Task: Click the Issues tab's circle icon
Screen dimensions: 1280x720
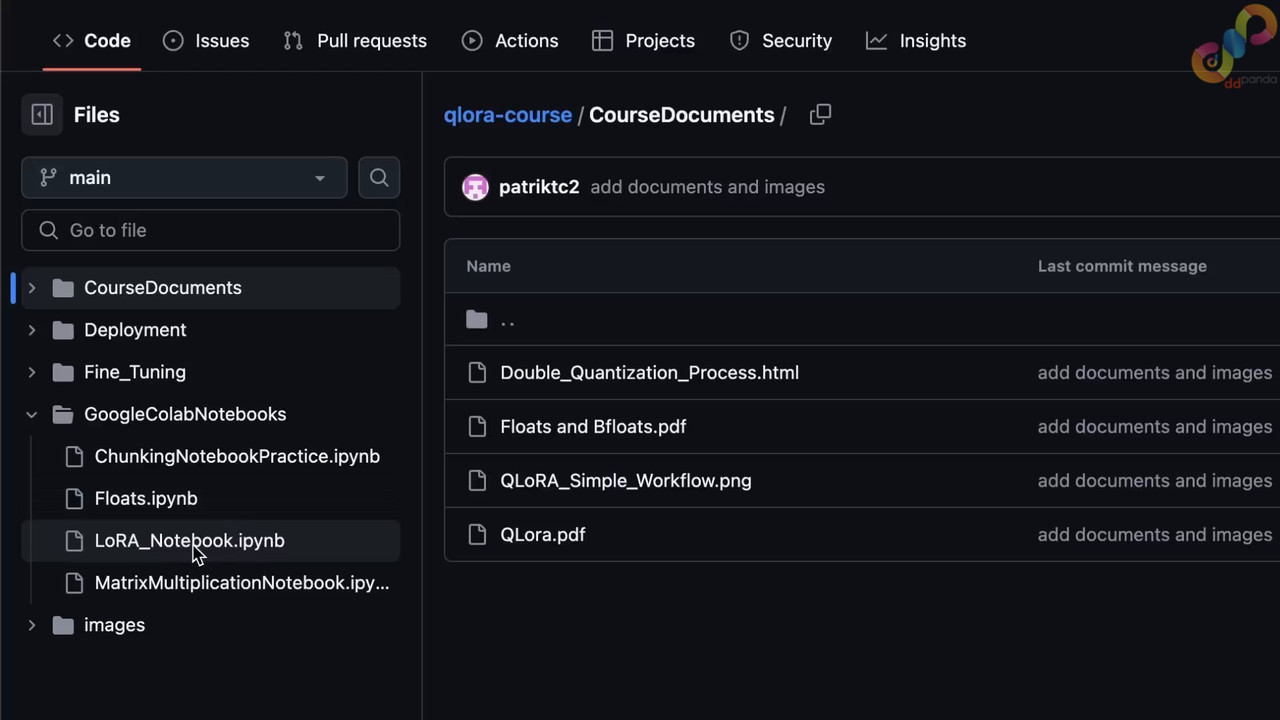Action: click(173, 41)
